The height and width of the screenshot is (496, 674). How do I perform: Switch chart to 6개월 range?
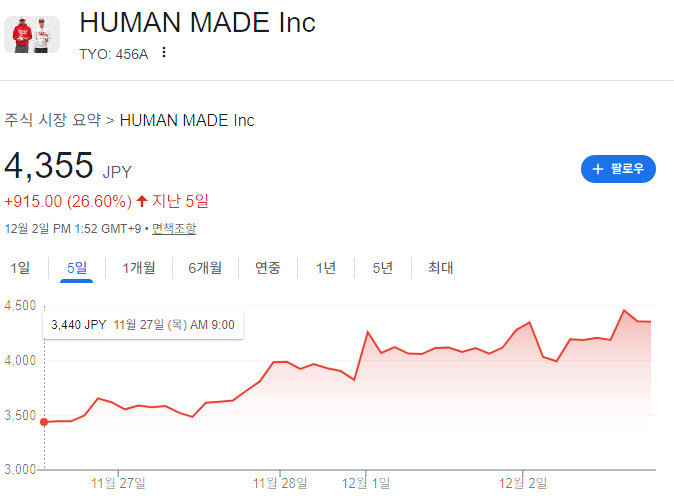205,268
